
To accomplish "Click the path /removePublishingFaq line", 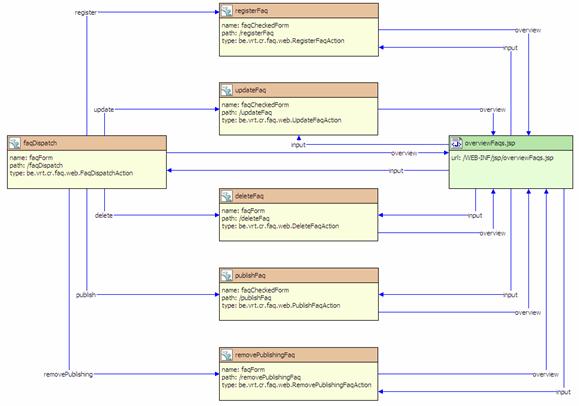I will coord(261,377).
